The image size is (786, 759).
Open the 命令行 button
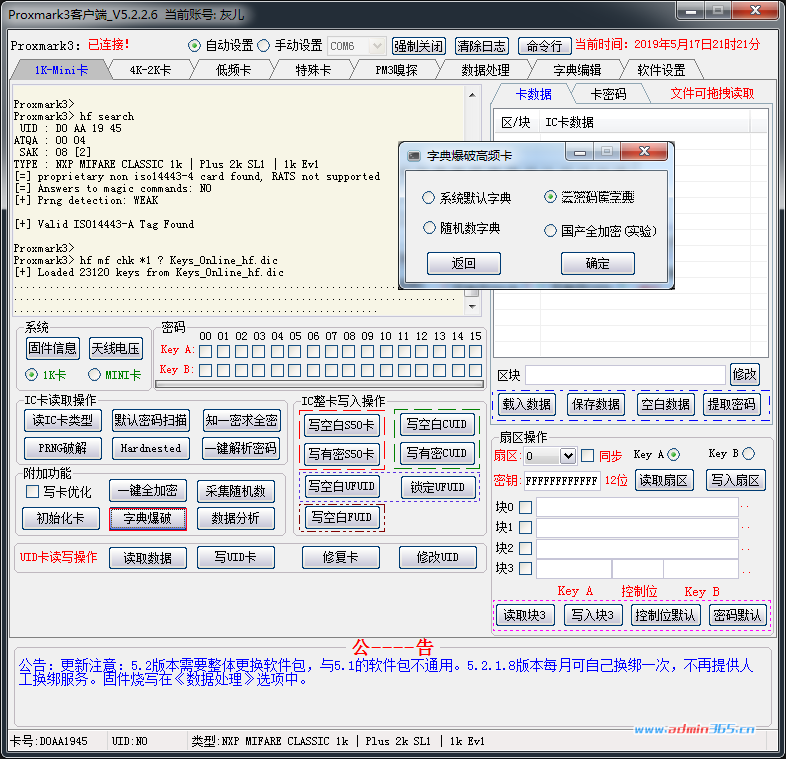point(544,46)
